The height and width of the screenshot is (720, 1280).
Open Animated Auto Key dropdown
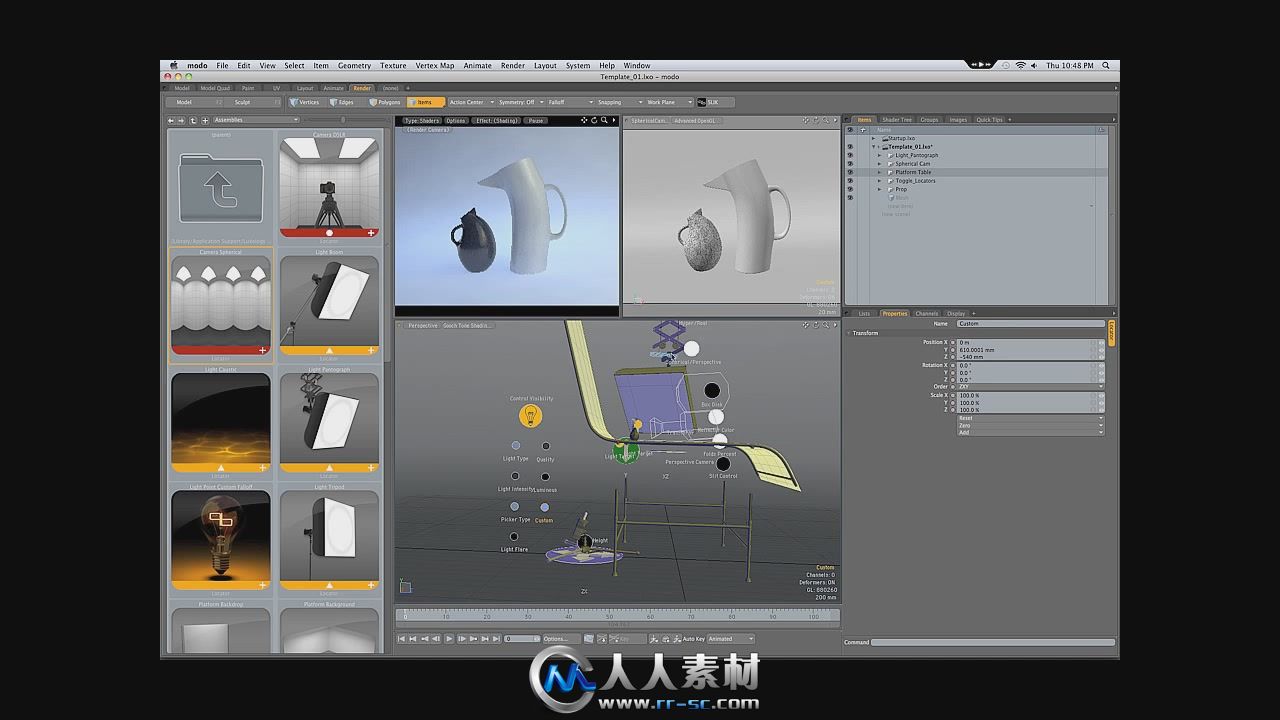tap(730, 638)
